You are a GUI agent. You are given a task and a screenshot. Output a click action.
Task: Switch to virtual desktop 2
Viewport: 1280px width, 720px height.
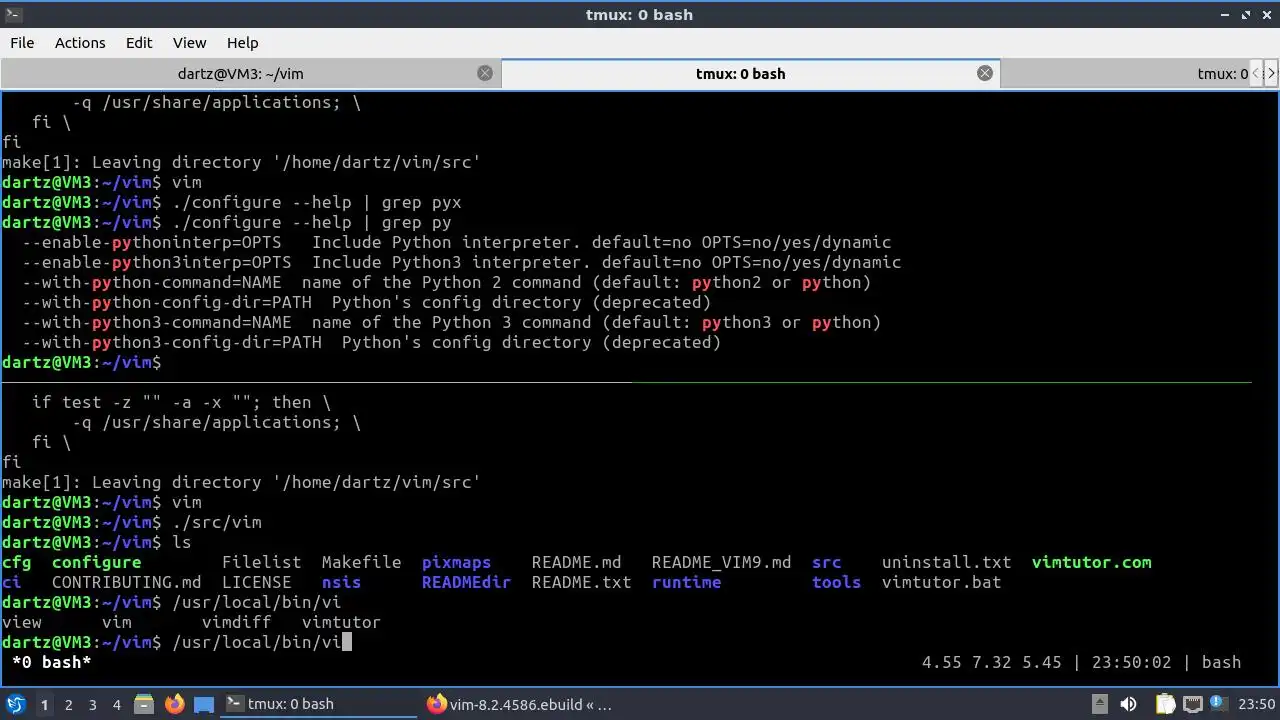click(68, 705)
